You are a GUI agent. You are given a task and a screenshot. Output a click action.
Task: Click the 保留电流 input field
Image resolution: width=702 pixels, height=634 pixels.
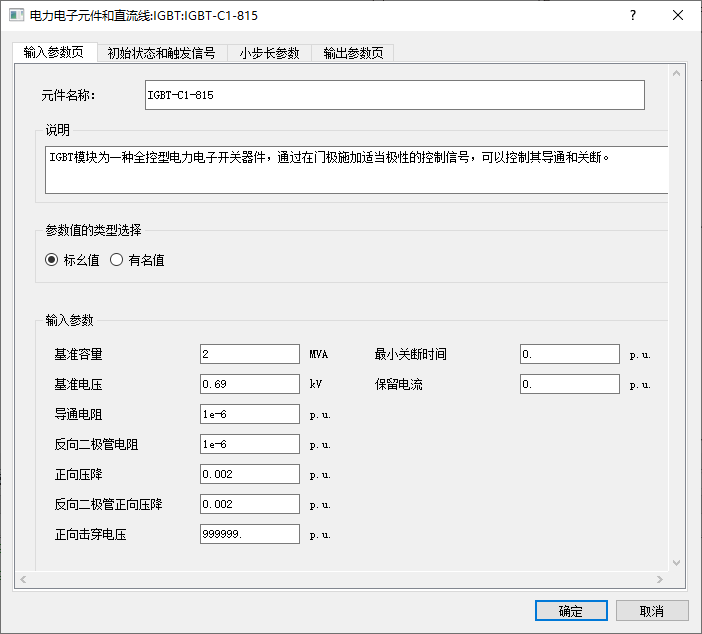(569, 384)
